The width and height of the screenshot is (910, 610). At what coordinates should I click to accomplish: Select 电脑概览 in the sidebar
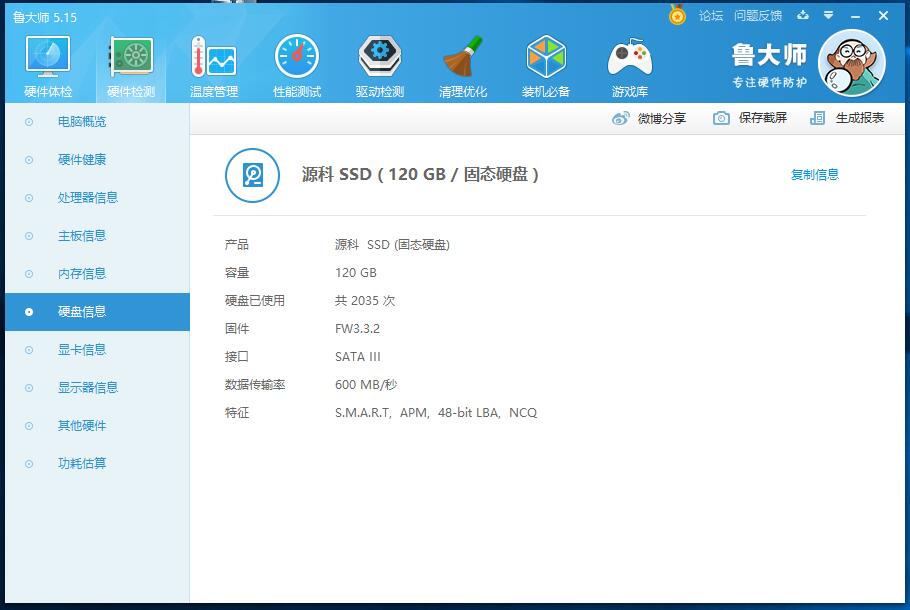(x=82, y=122)
